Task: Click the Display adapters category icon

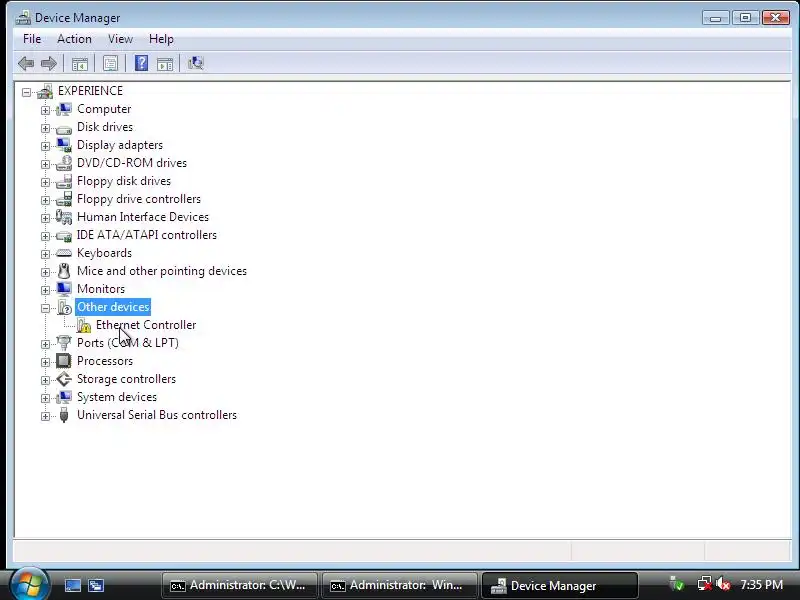Action: tap(64, 145)
